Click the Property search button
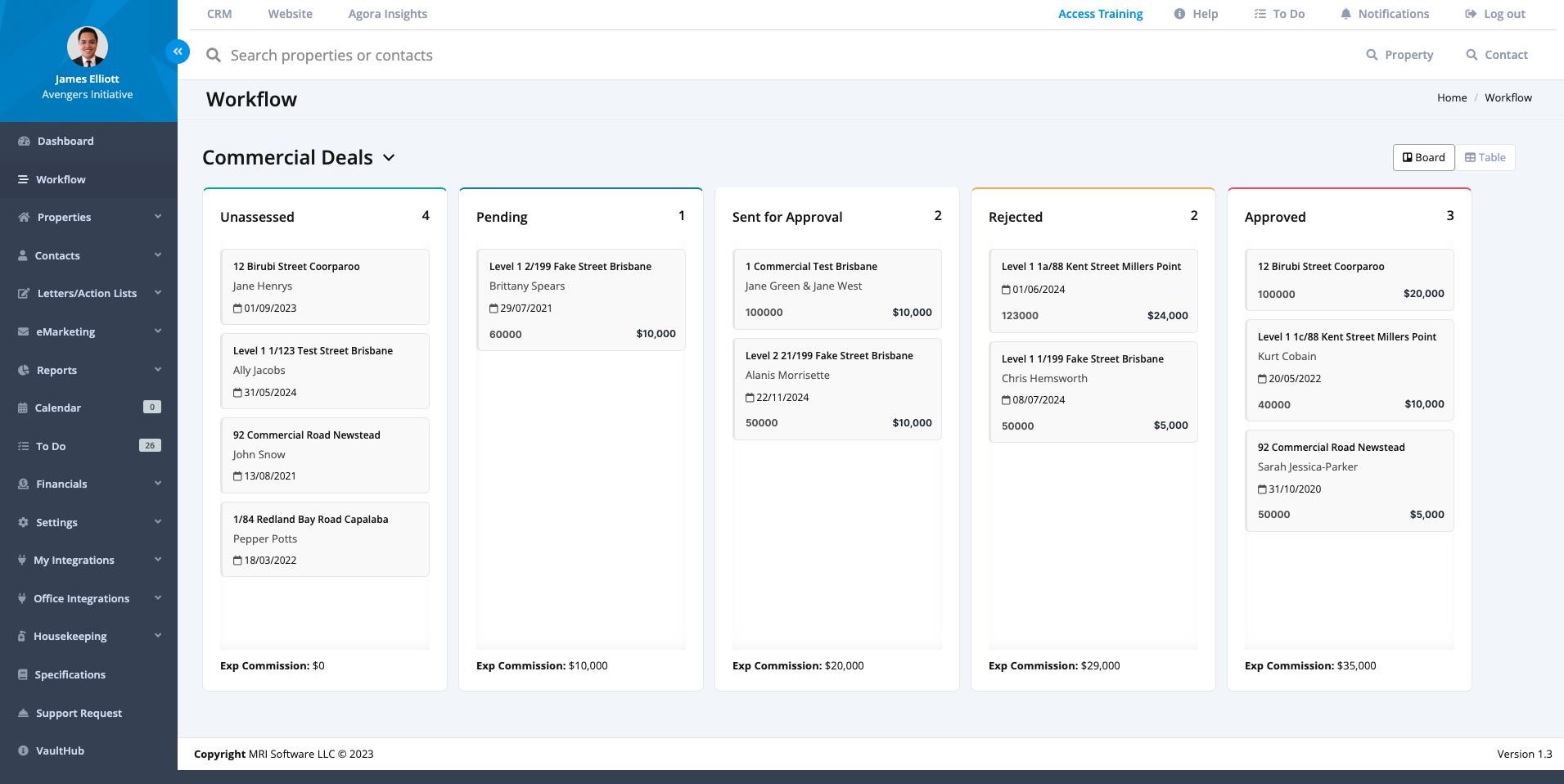This screenshot has height=784, width=1564. [x=1399, y=55]
